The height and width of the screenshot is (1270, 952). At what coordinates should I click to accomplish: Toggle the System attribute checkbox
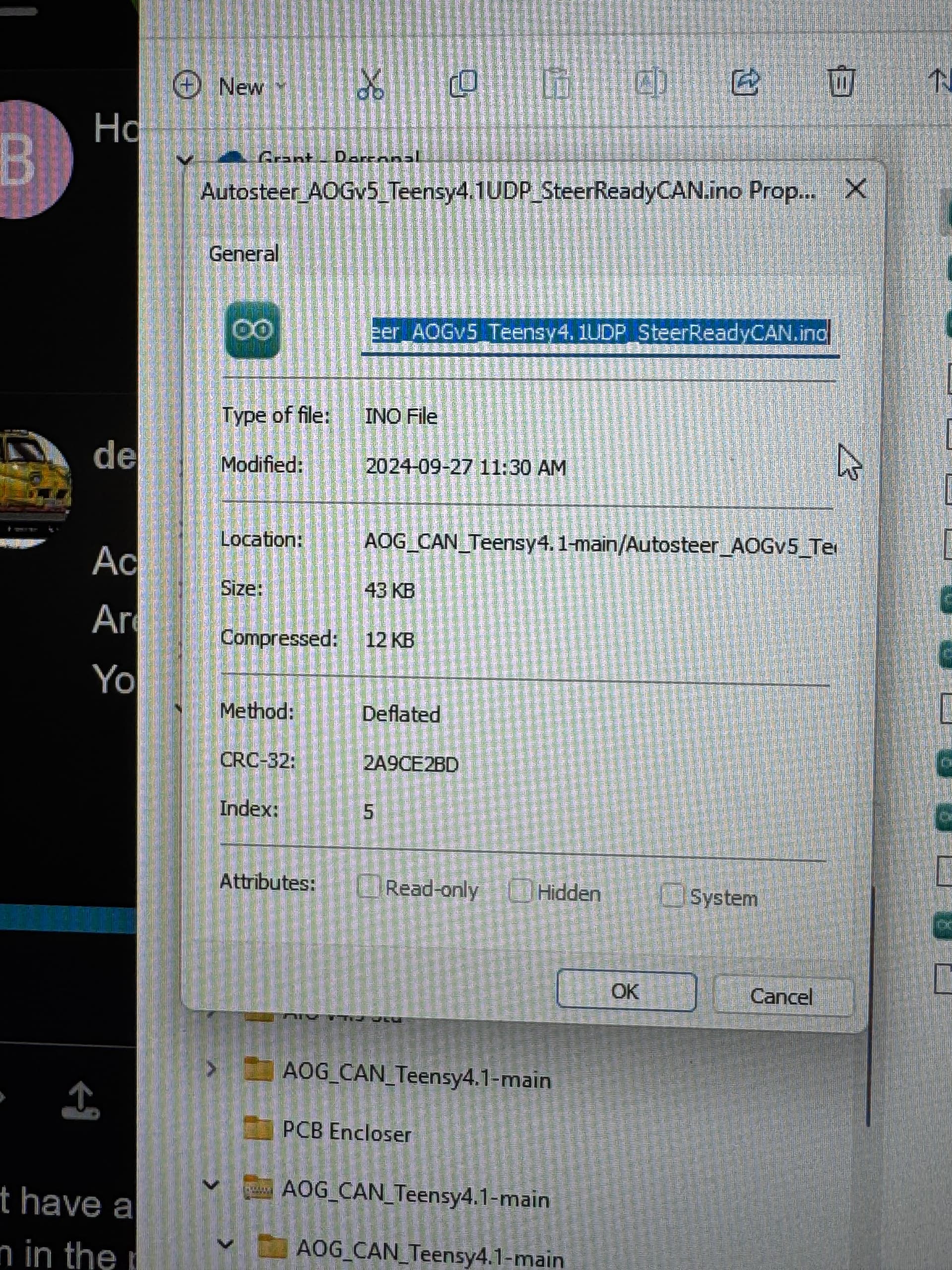pos(671,895)
